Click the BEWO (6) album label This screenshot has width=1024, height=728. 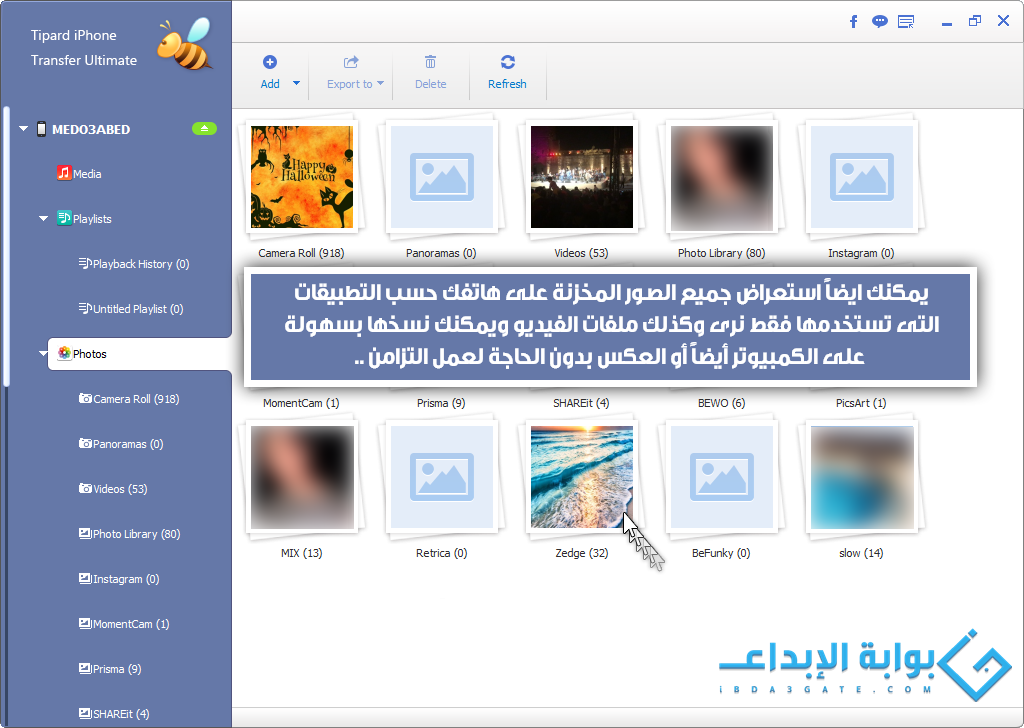[722, 404]
